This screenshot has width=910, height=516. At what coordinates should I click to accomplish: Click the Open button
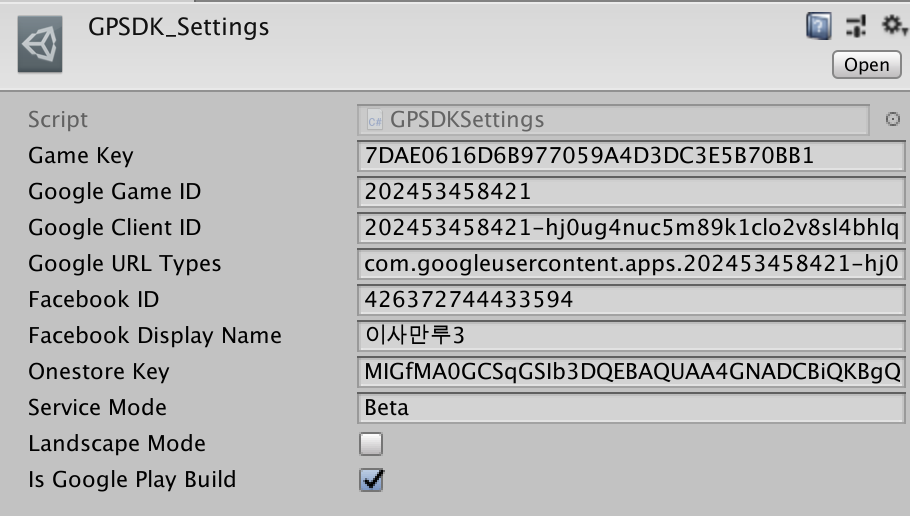tap(866, 64)
